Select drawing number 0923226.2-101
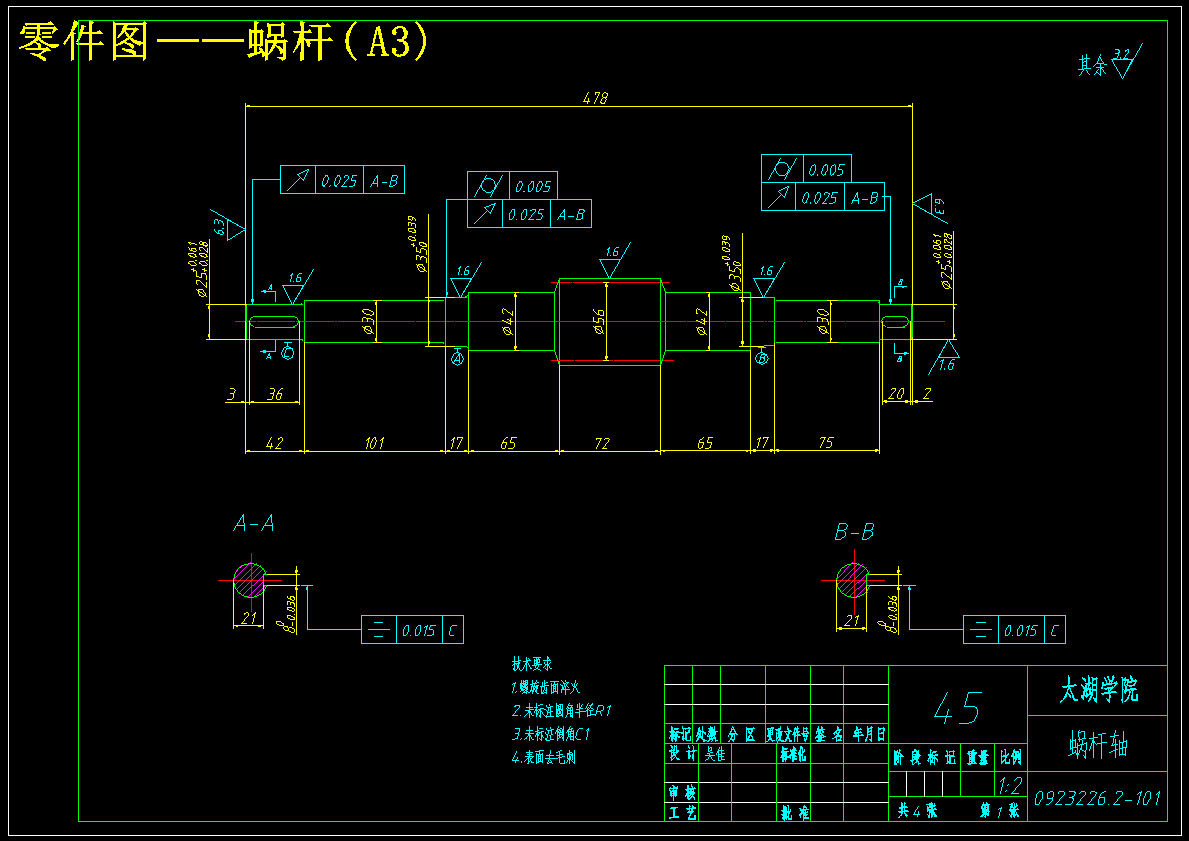This screenshot has width=1189, height=841. 1097,798
